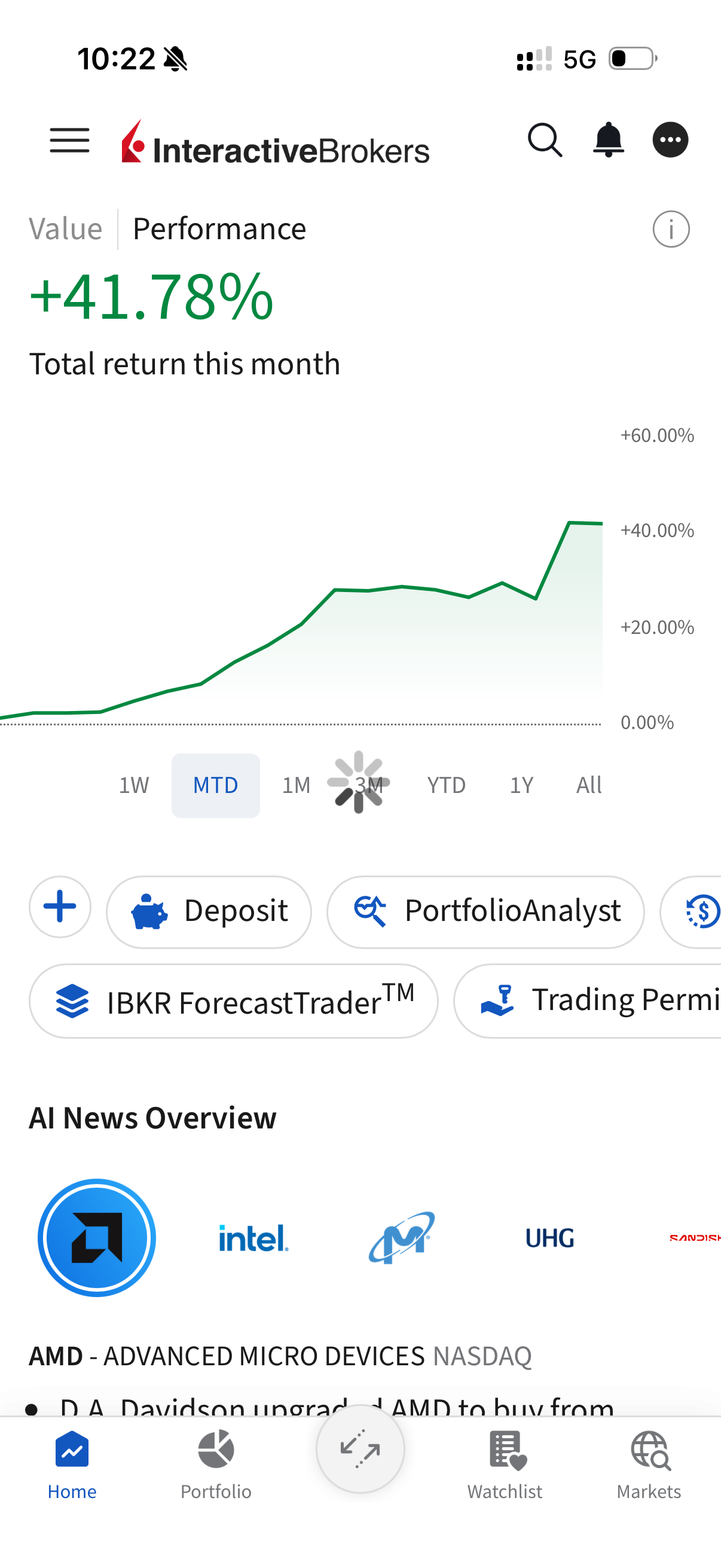Tap the performance info icon
The width and height of the screenshot is (721, 1568).
[x=671, y=230]
